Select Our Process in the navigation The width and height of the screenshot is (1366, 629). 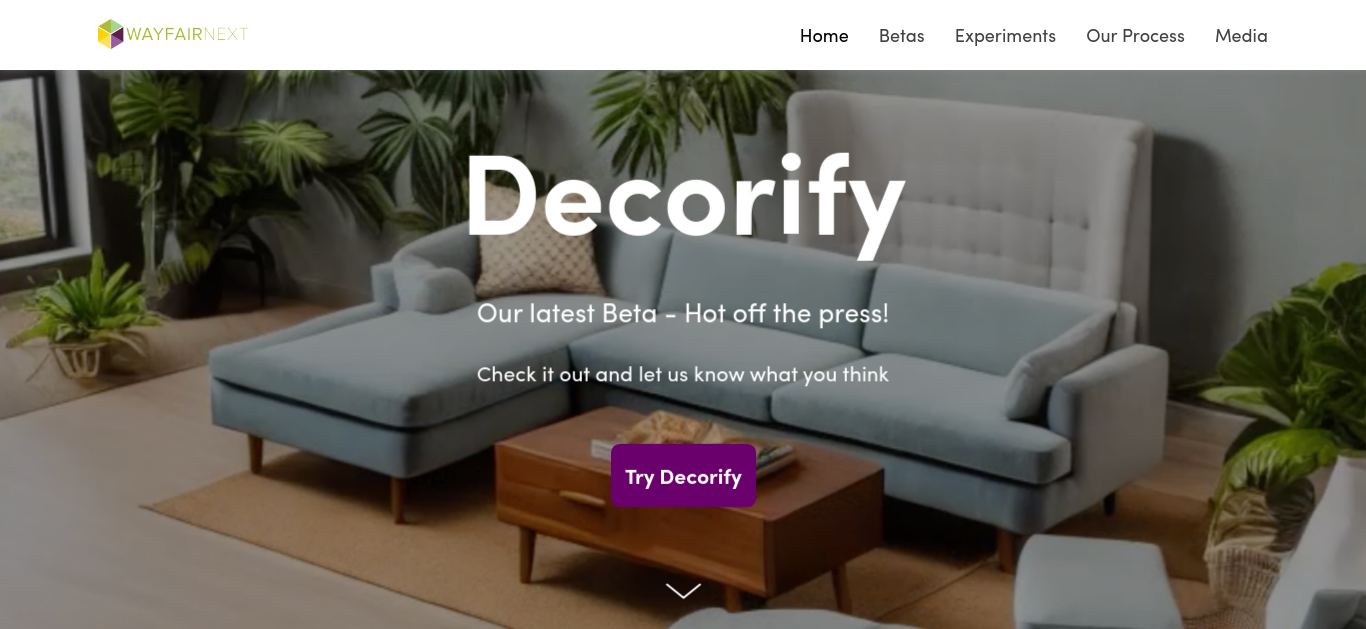pyautogui.click(x=1135, y=36)
